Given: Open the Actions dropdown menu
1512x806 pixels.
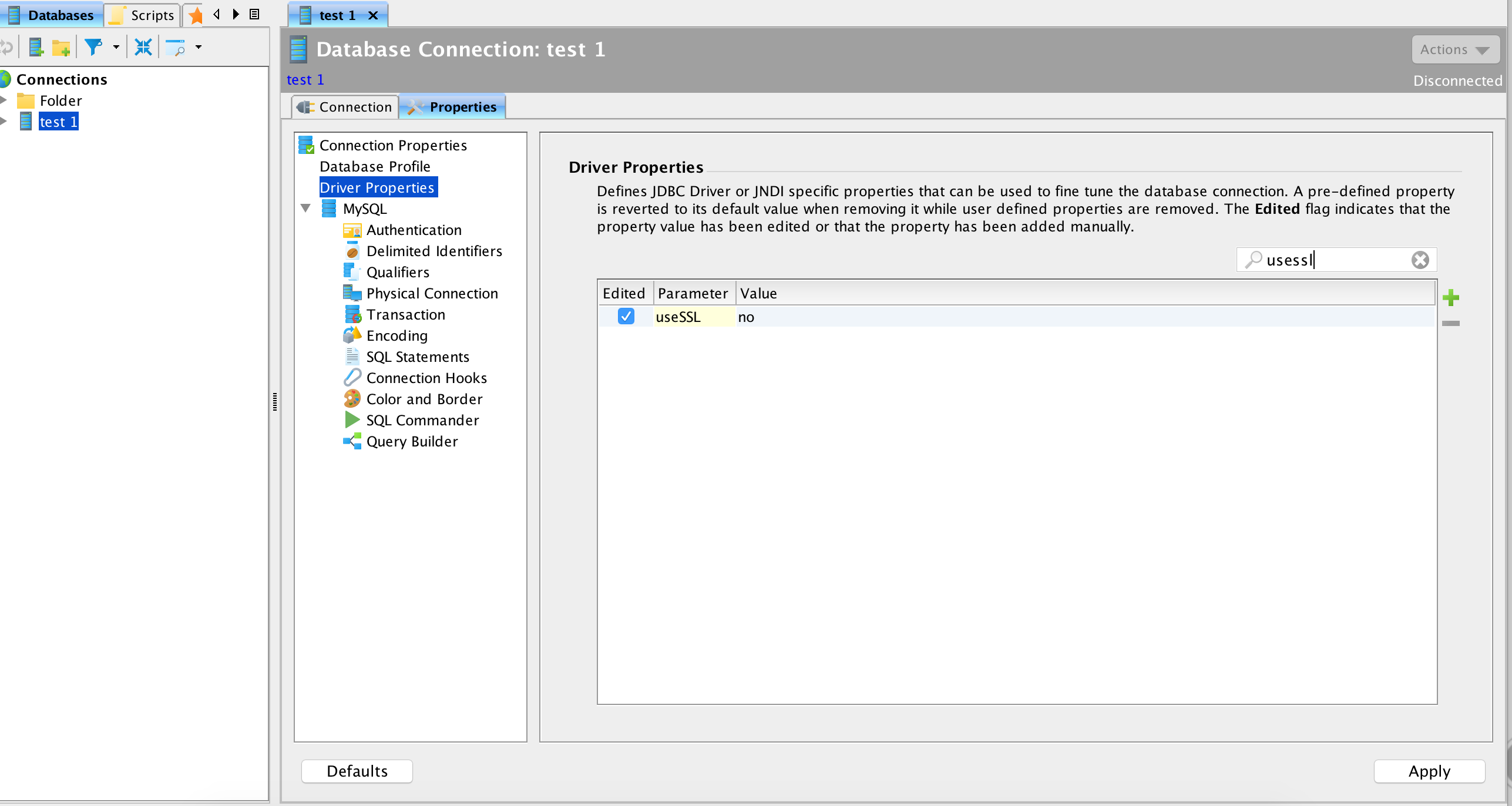Looking at the screenshot, I should [1454, 50].
